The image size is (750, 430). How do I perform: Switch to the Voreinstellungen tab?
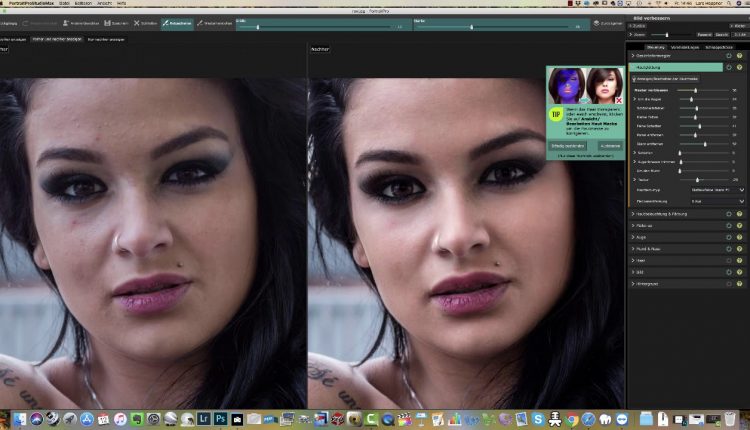tap(684, 47)
